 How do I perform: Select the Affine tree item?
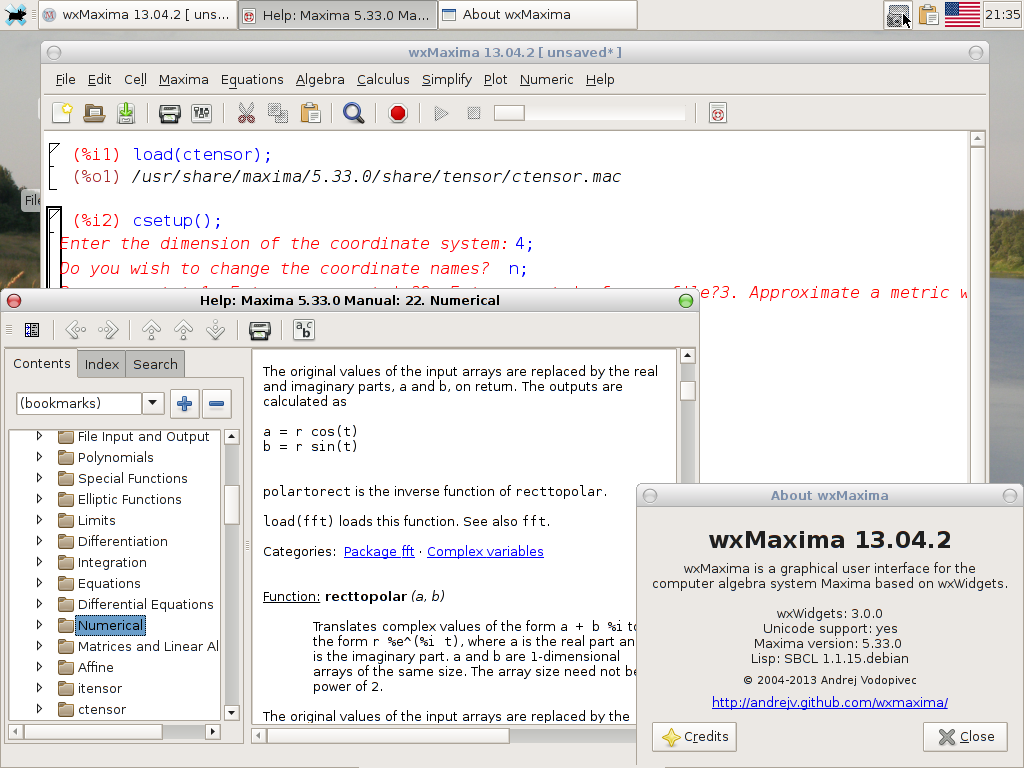[95, 667]
